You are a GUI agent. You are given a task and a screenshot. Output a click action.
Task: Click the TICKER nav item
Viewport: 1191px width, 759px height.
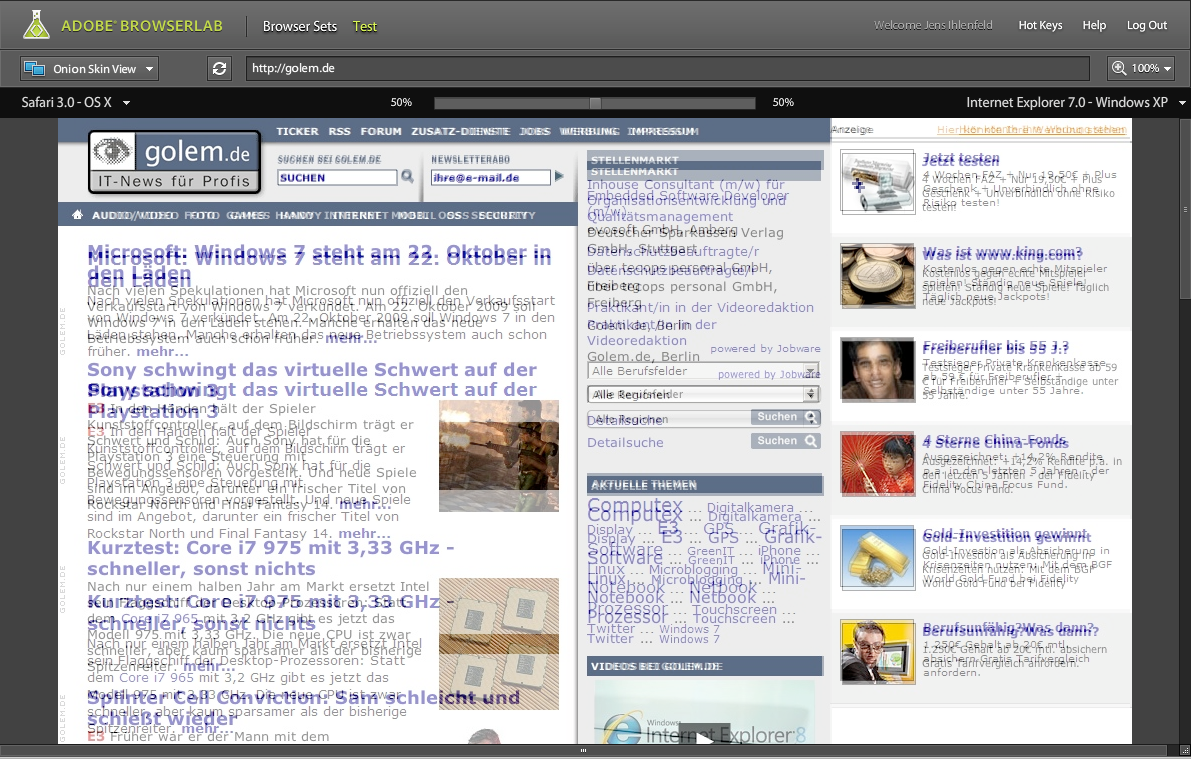(x=297, y=131)
